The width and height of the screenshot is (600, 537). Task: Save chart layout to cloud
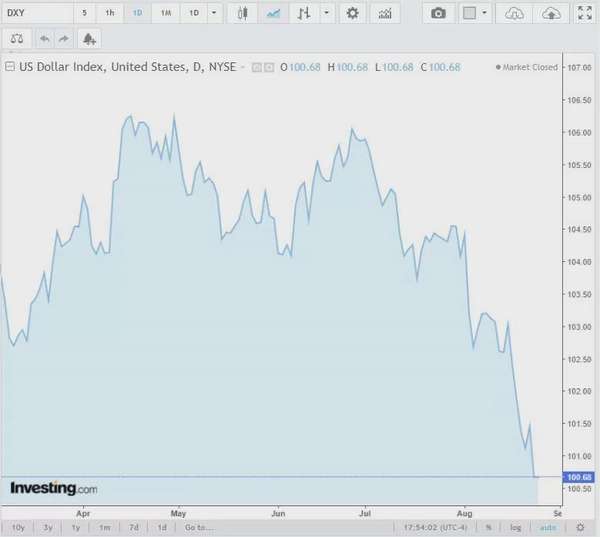click(551, 13)
